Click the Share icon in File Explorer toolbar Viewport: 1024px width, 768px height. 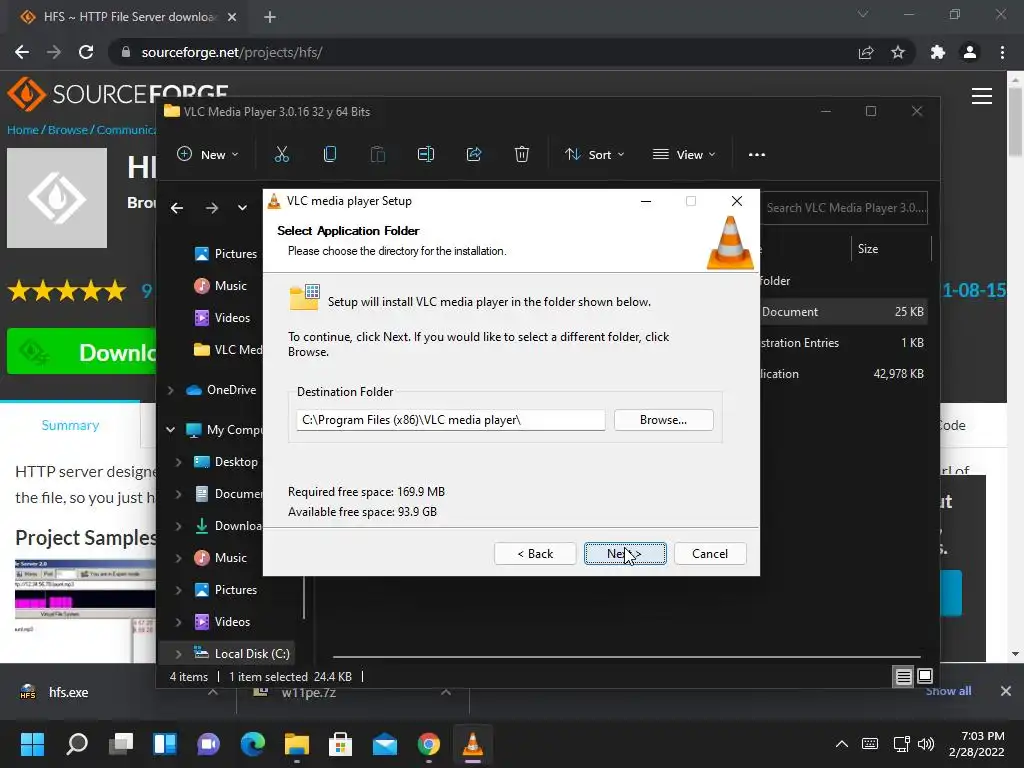click(473, 154)
